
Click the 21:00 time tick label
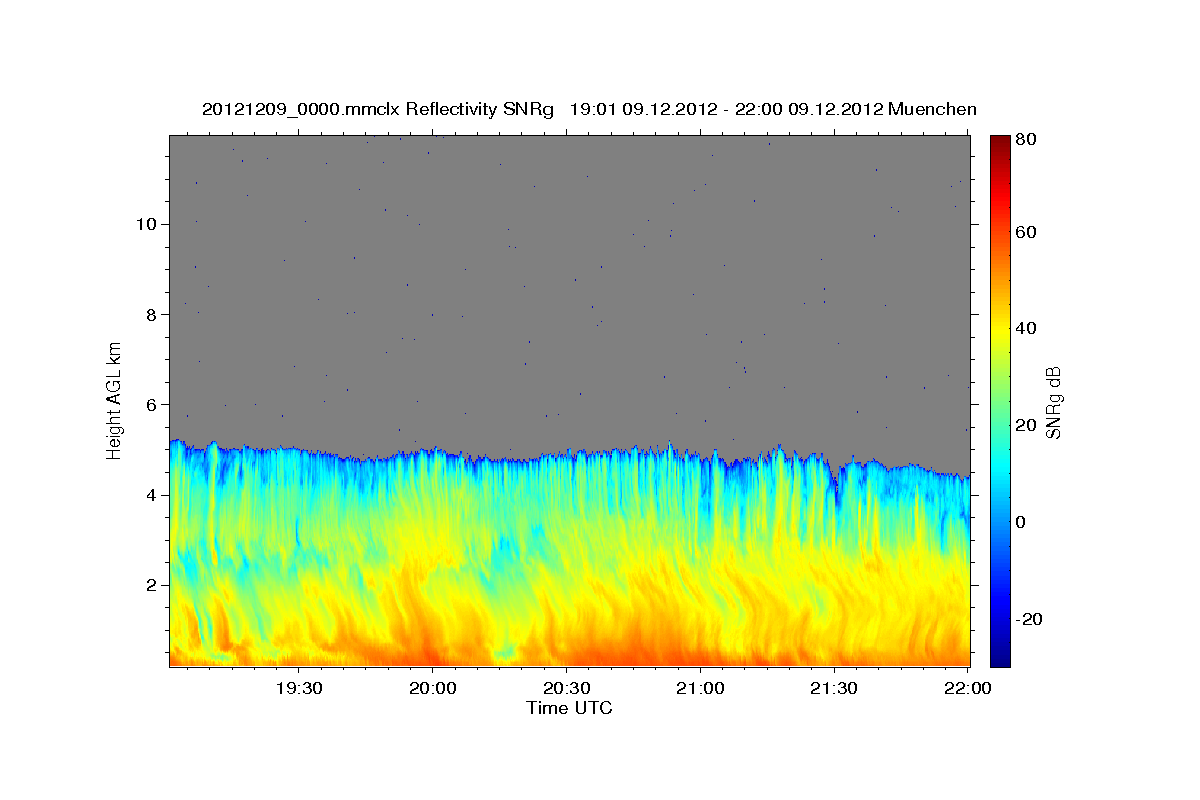tap(700, 689)
